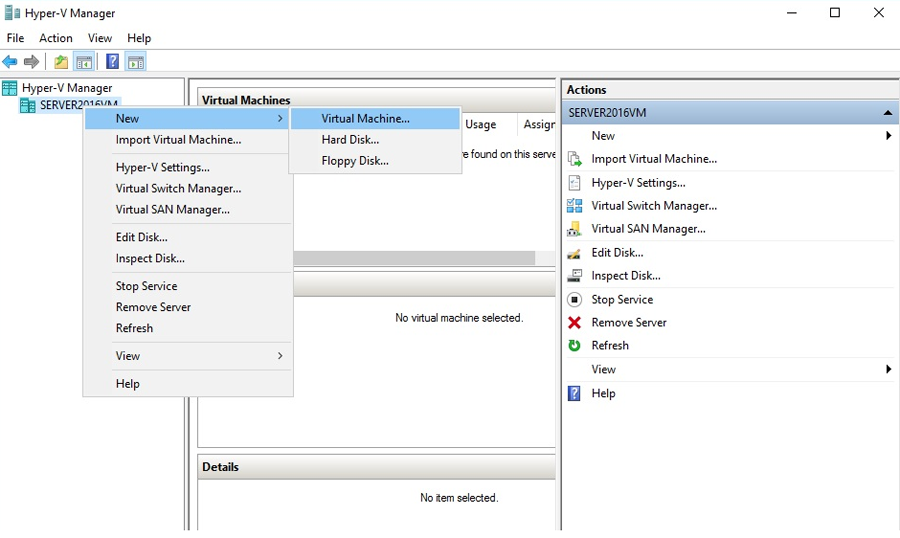Expand View submenu arrow in Actions pane

pyautogui.click(x=889, y=369)
